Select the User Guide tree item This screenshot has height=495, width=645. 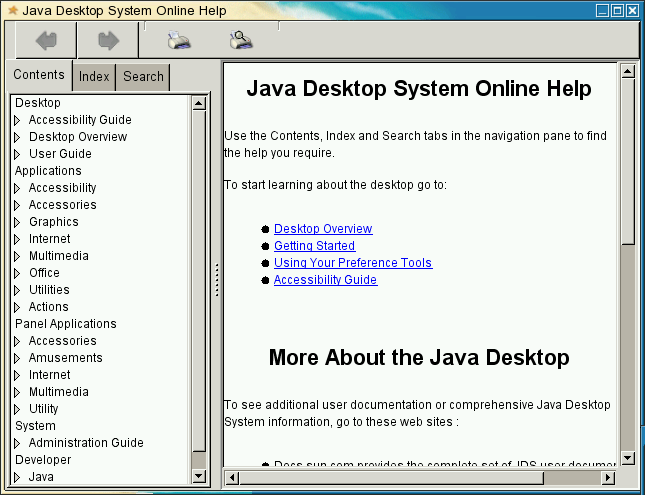point(60,154)
